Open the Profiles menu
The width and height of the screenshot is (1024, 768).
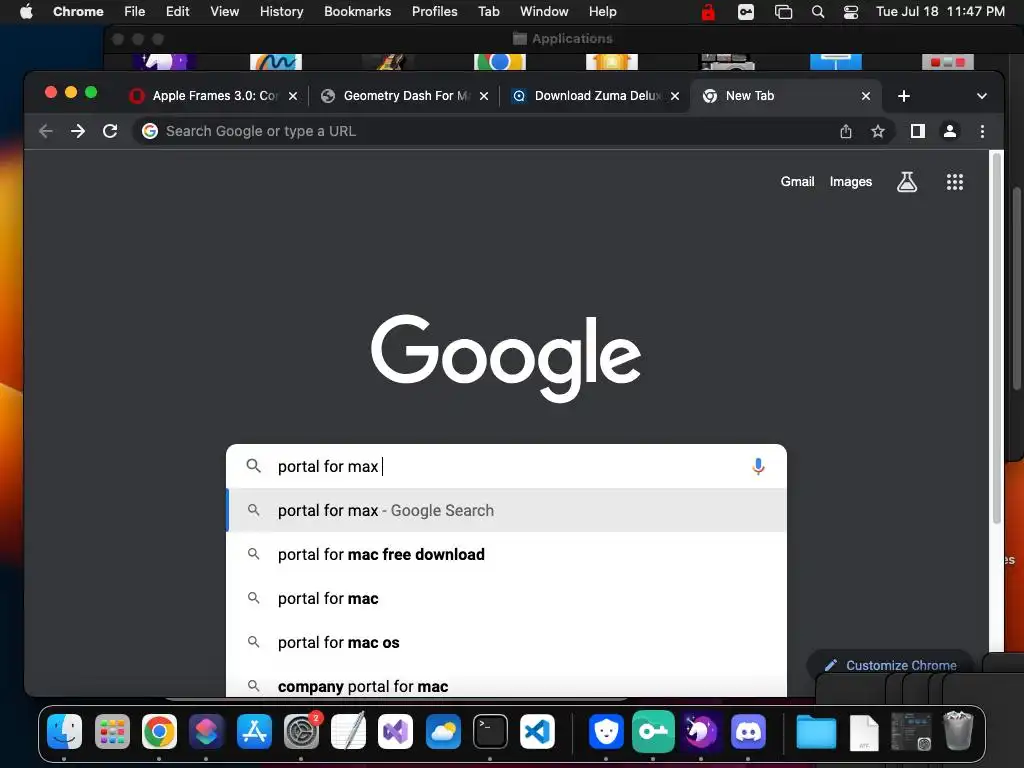pos(434,12)
